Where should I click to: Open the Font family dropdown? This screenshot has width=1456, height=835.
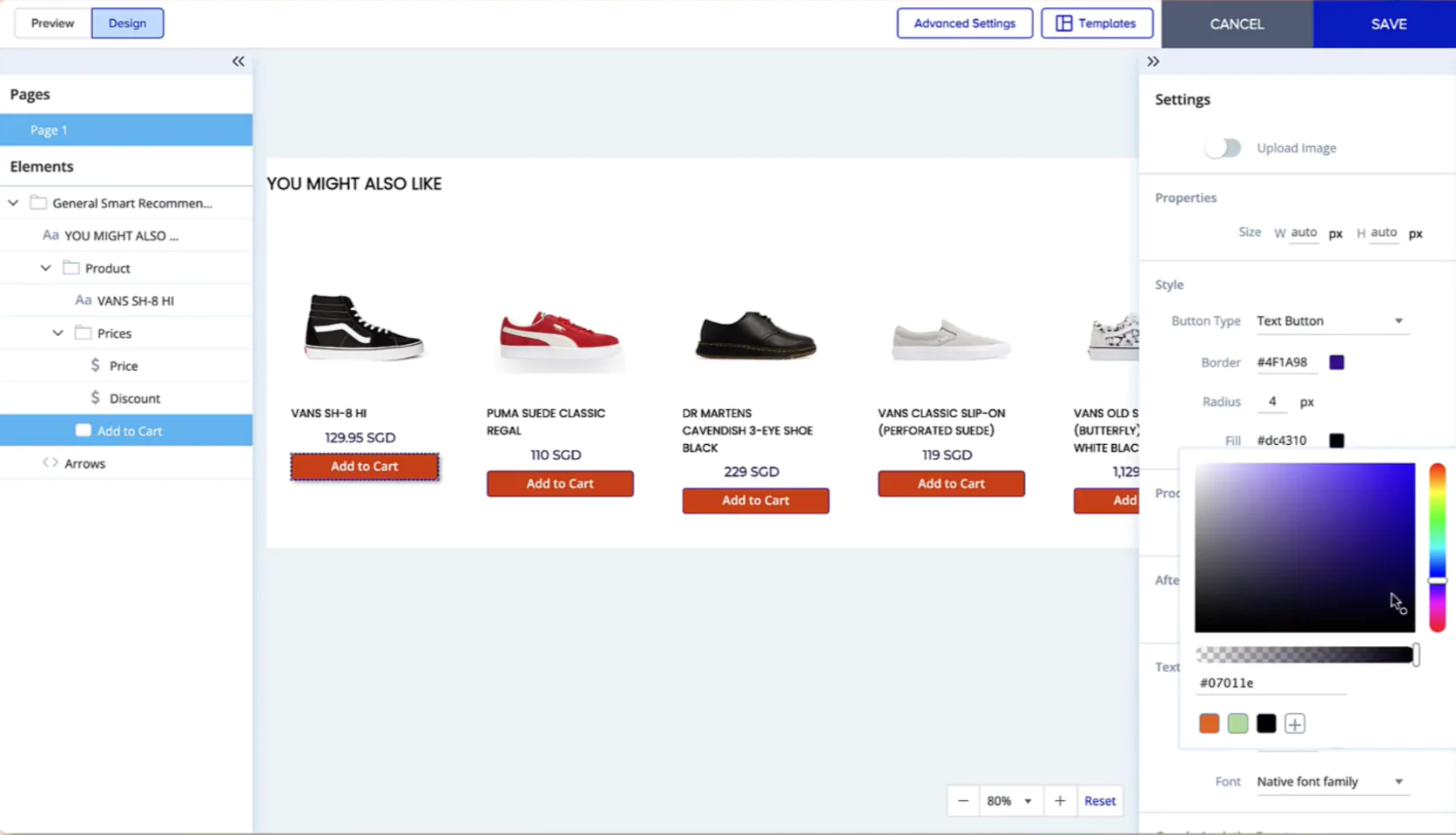pos(1331,782)
